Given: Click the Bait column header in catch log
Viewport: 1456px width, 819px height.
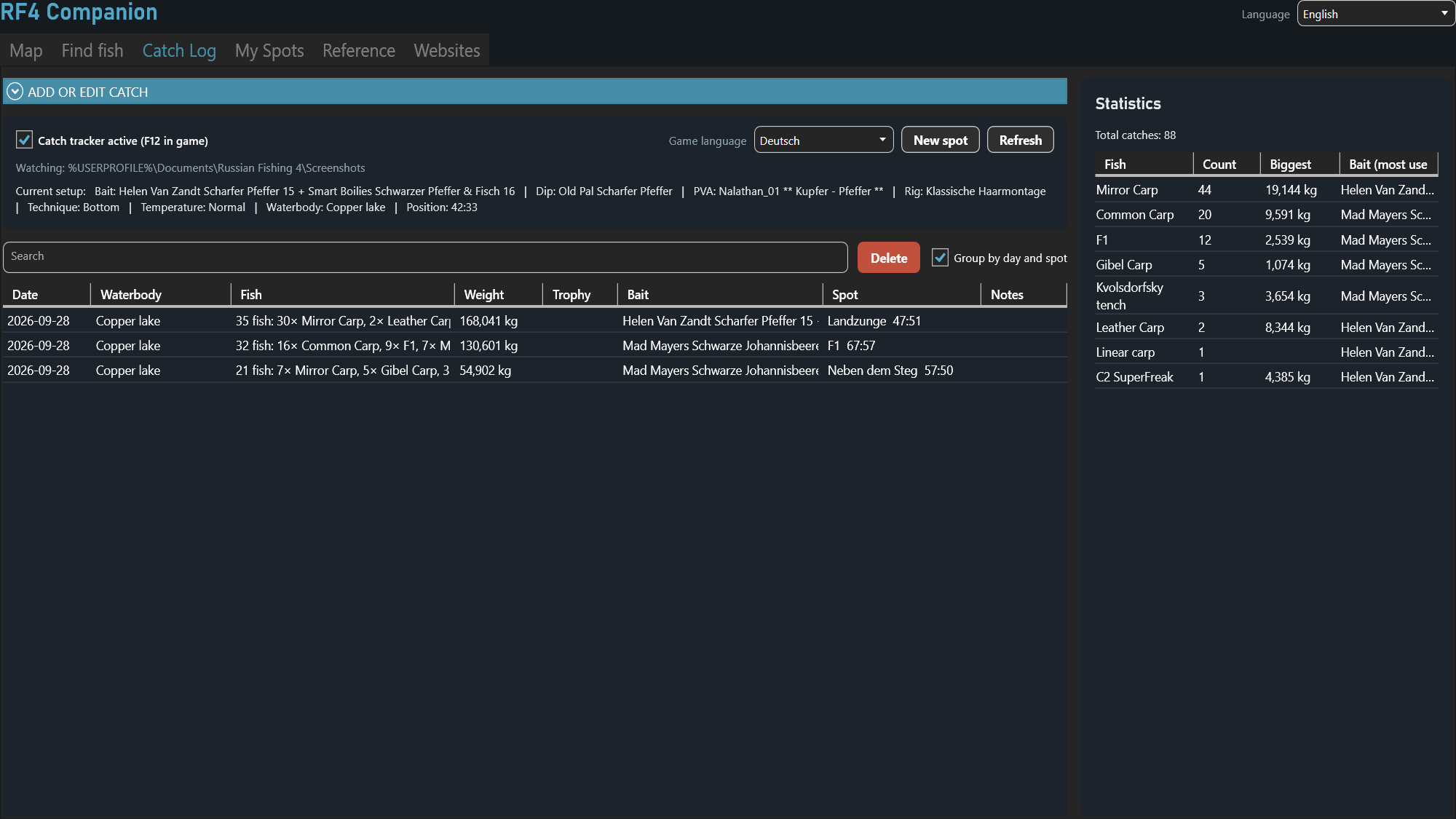Looking at the screenshot, I should pos(721,295).
